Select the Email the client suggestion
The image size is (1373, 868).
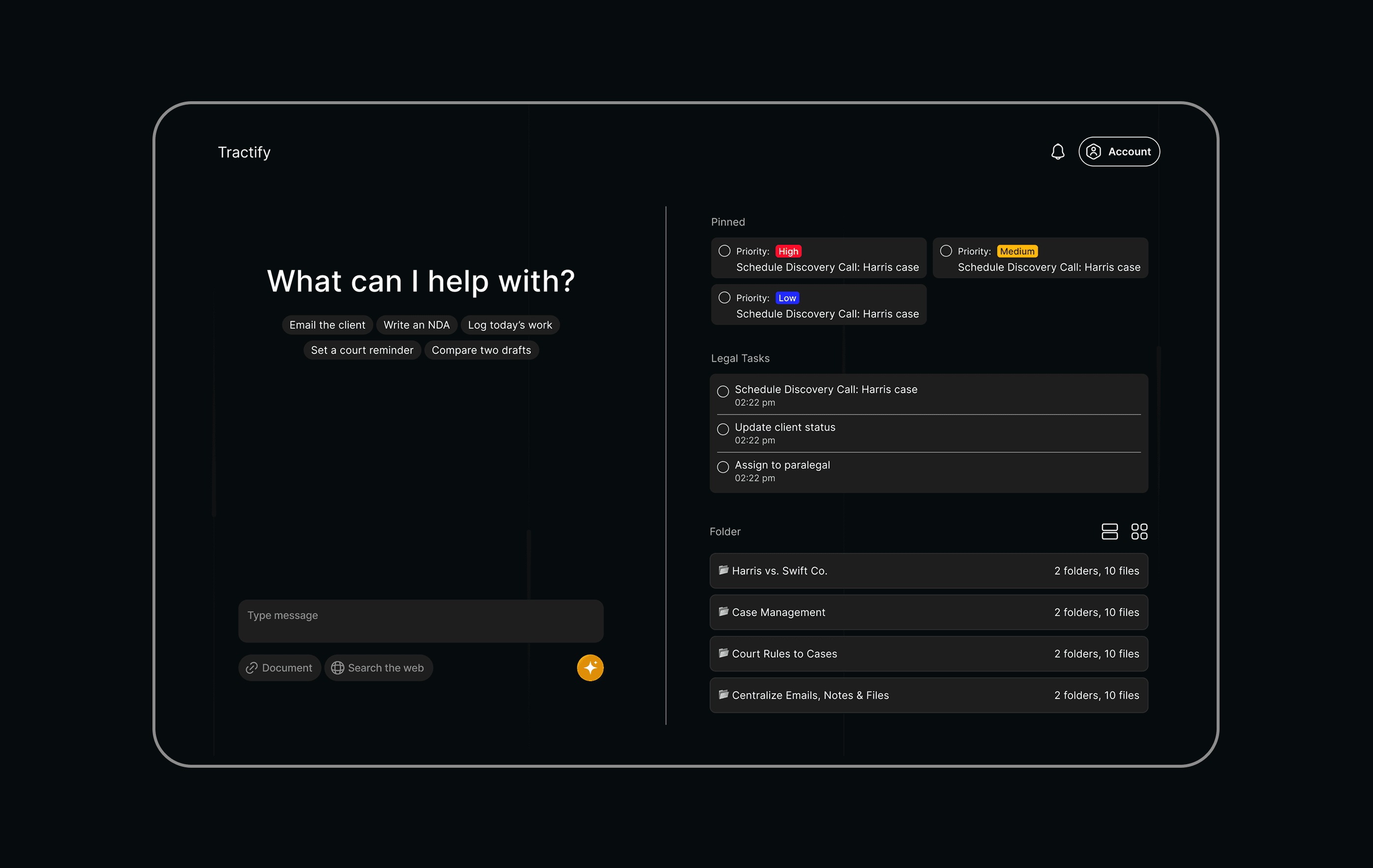point(328,325)
